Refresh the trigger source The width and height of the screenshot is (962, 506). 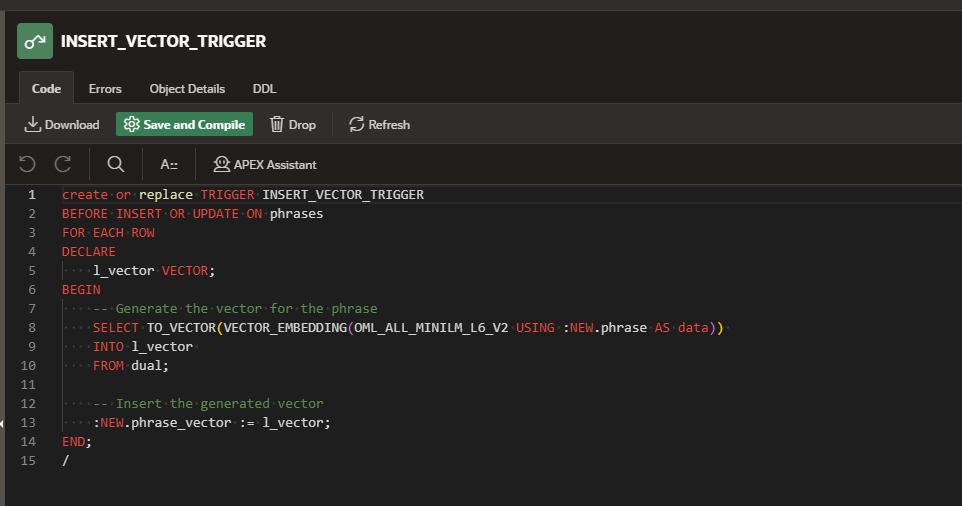tap(379, 124)
